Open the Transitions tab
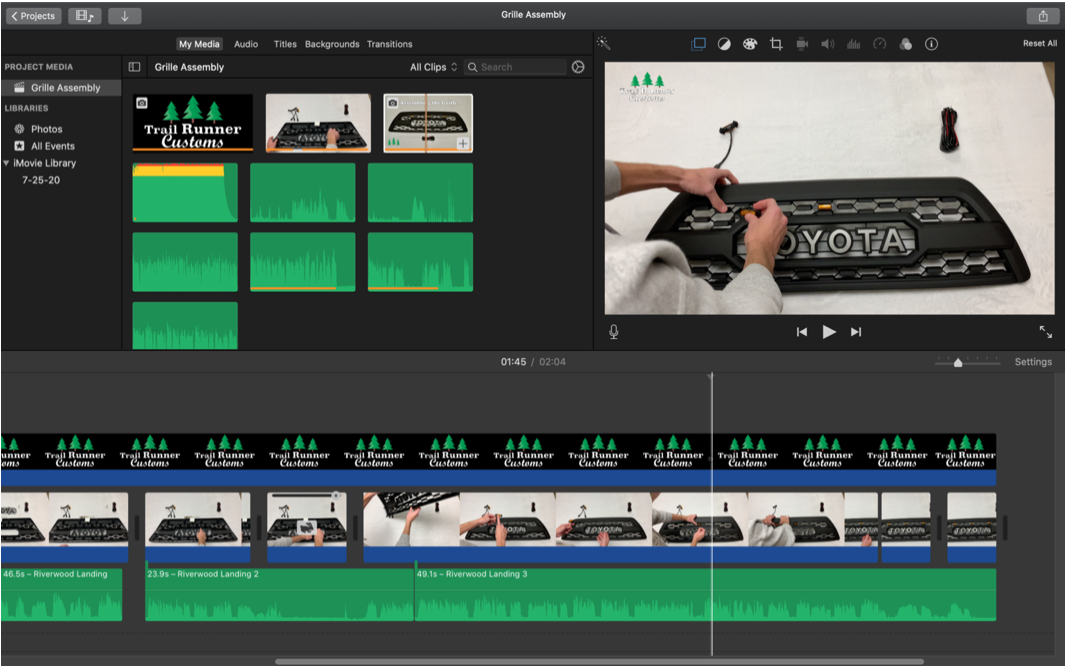This screenshot has height=666, width=1066. click(x=390, y=43)
